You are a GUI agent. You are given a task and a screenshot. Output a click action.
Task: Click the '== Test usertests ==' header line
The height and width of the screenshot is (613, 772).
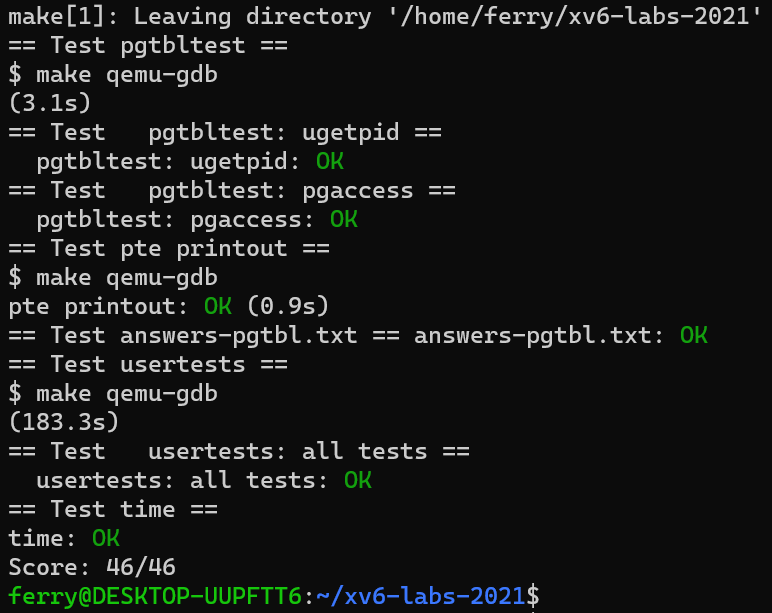point(148,364)
